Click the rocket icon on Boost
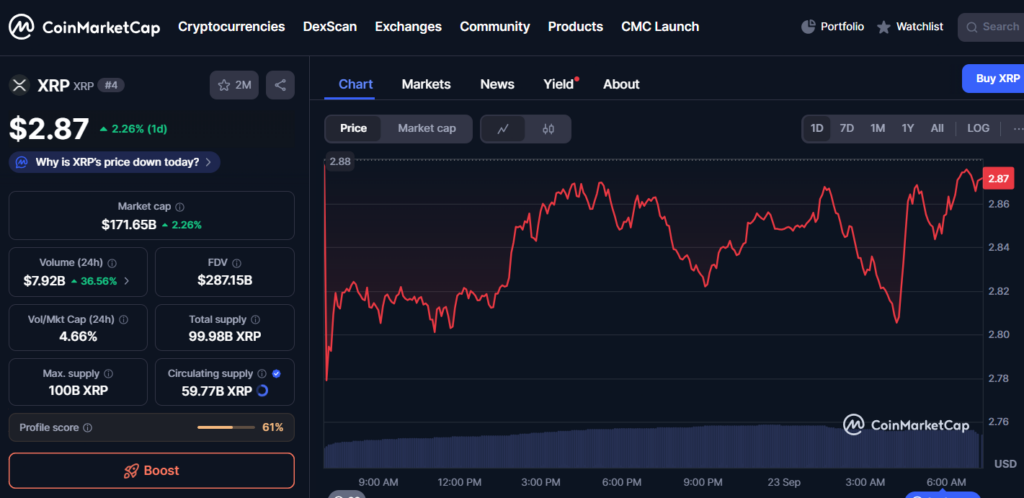The height and width of the screenshot is (498, 1024). pyautogui.click(x=131, y=471)
